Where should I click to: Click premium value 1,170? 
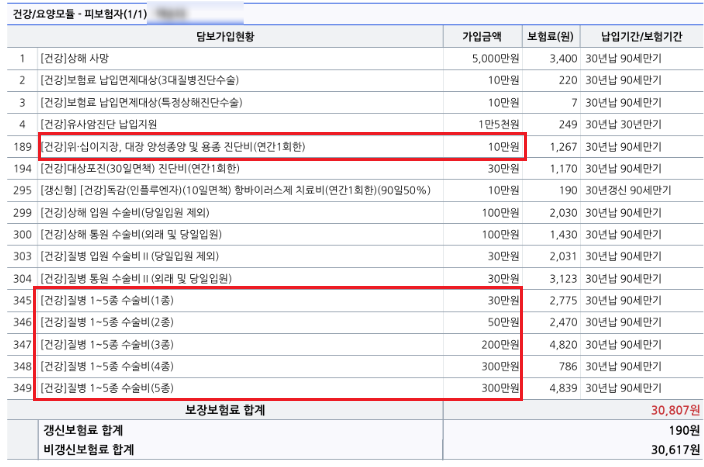(563, 168)
